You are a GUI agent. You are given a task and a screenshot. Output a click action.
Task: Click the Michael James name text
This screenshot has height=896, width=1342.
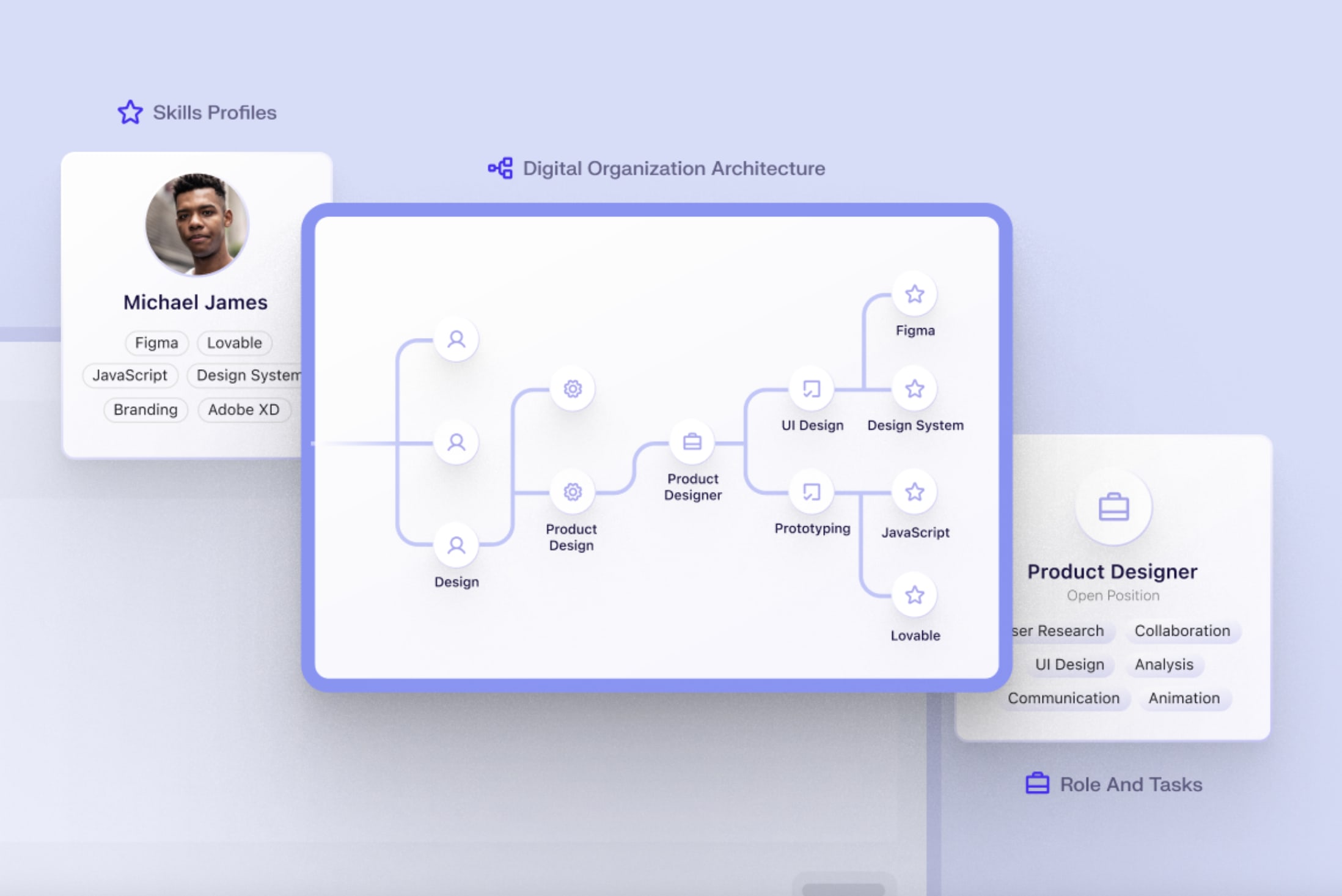[x=196, y=303]
